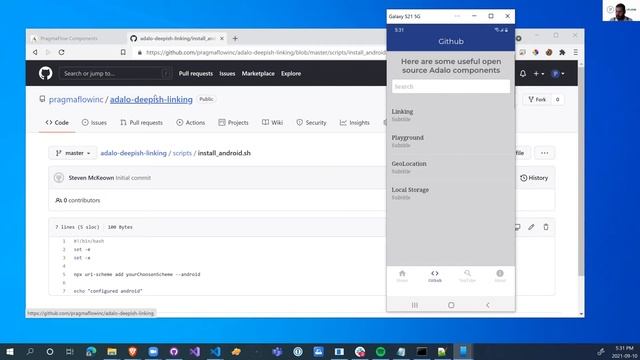Go back in the browser
640x360 pixels.
(35, 52)
